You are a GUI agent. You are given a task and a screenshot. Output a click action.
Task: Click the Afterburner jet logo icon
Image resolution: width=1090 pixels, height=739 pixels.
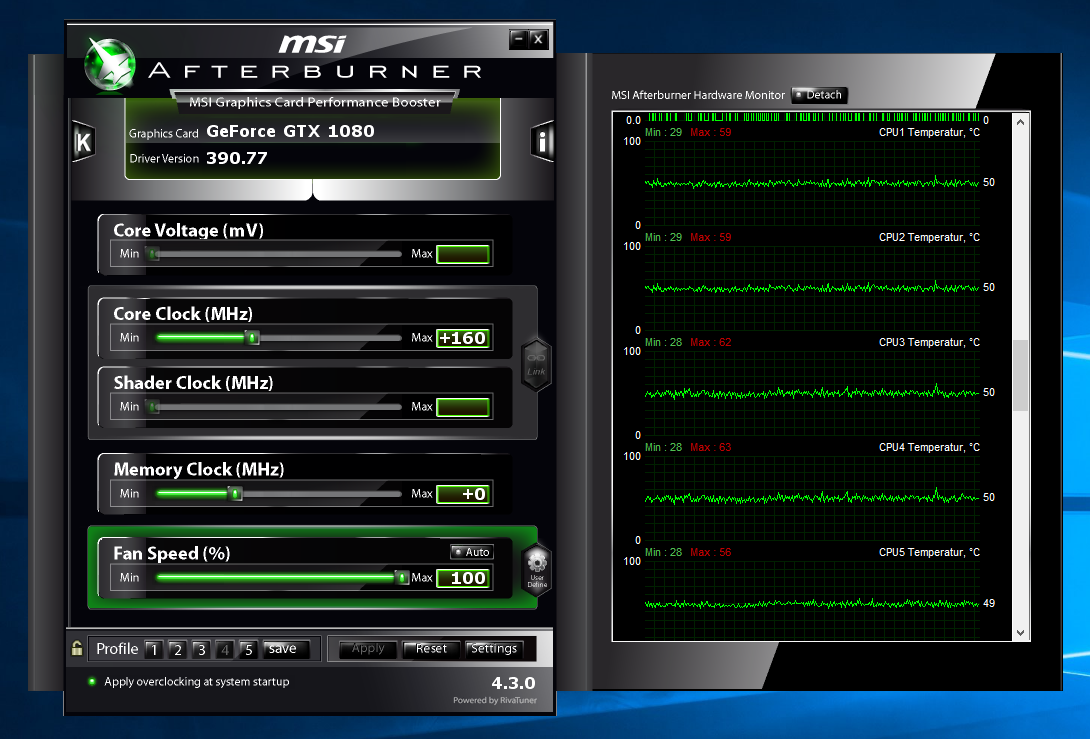click(x=110, y=65)
